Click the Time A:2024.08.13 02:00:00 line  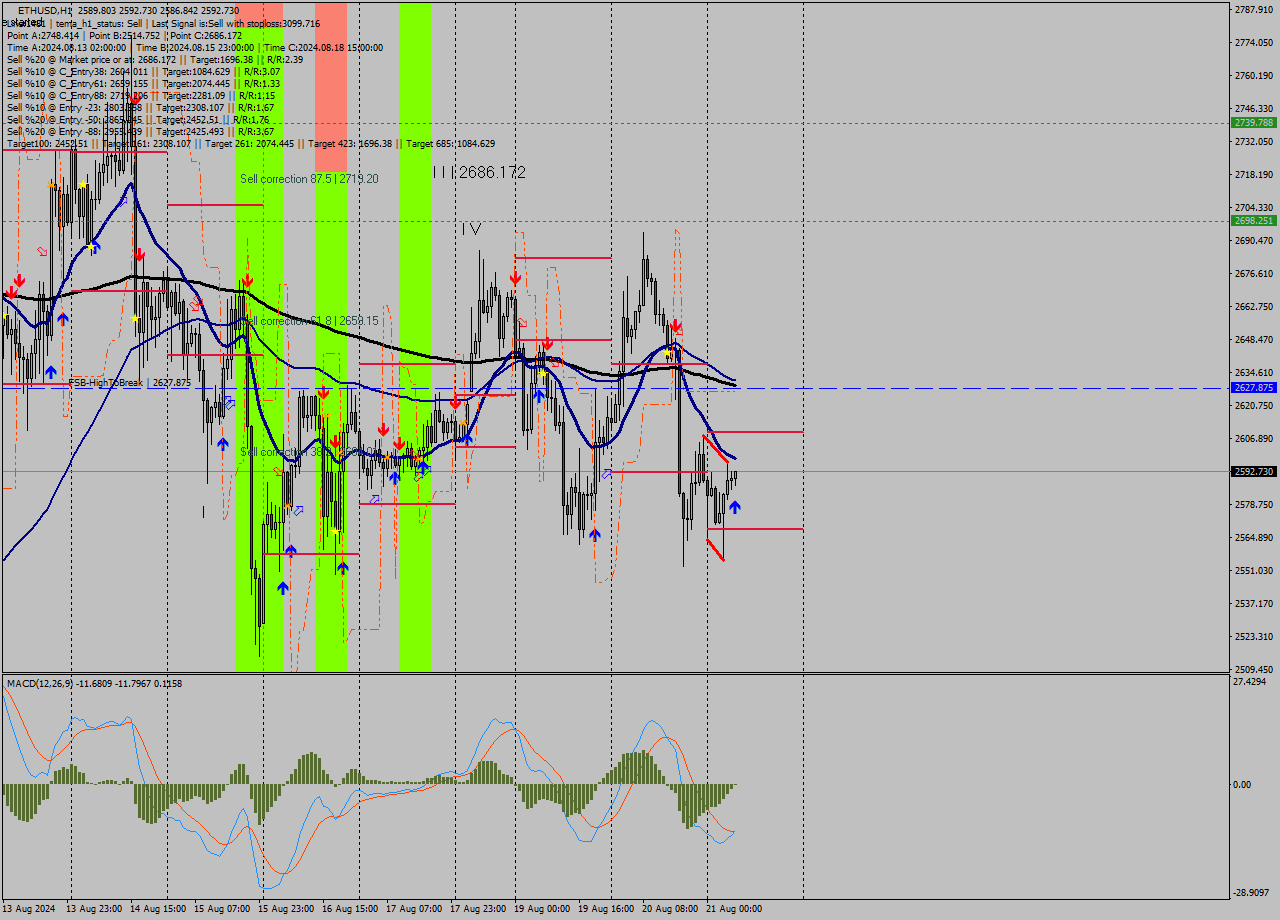click(x=194, y=47)
